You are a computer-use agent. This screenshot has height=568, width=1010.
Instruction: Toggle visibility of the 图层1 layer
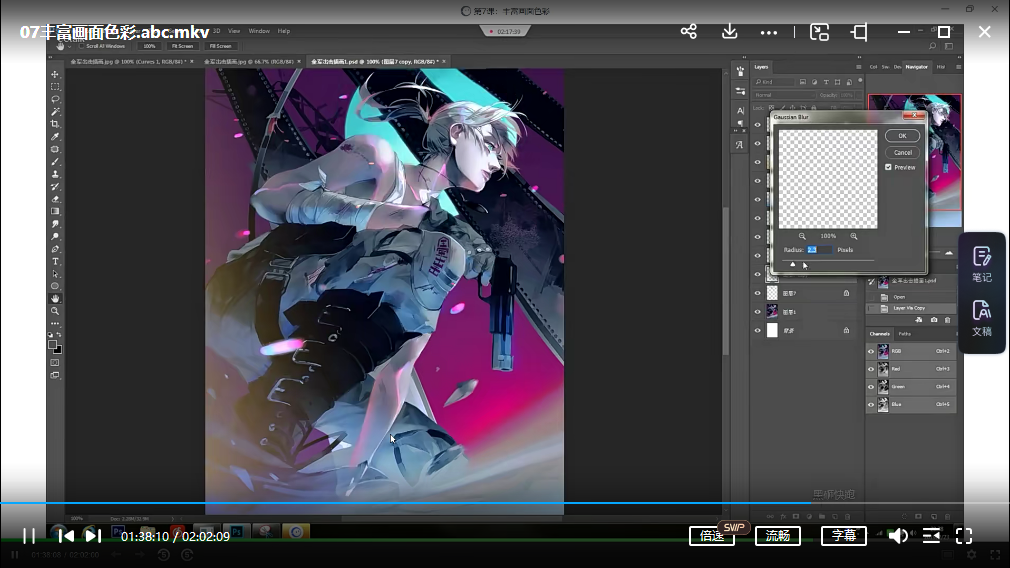758,312
